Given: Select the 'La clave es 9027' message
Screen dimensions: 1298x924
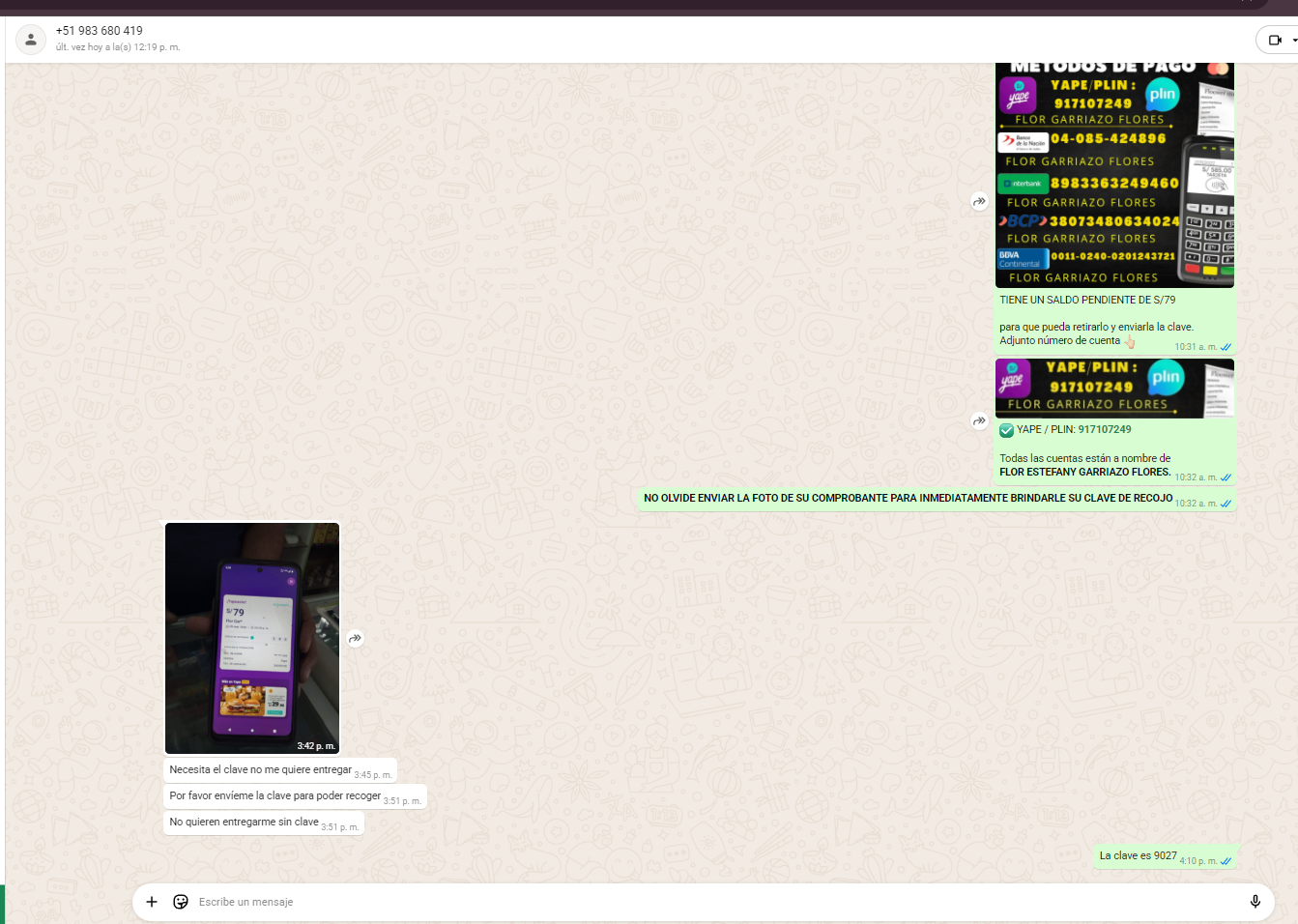Looking at the screenshot, I should (1138, 856).
